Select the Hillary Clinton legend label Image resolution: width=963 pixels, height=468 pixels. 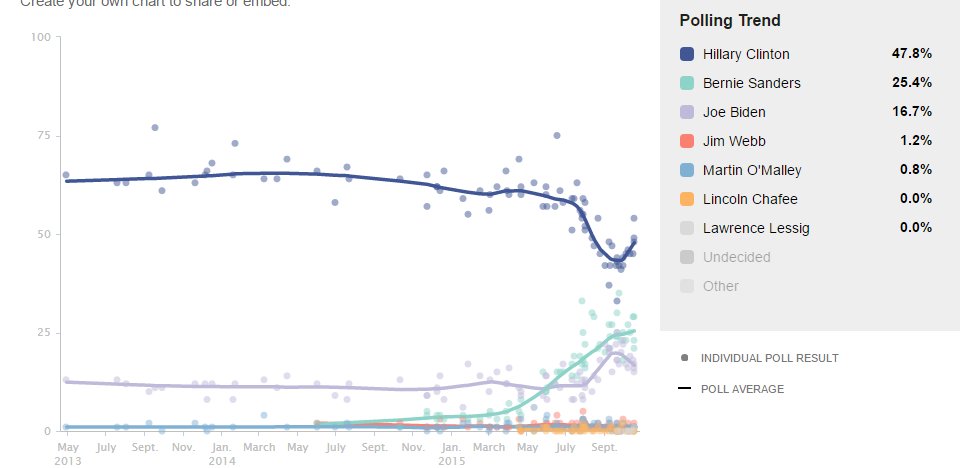point(746,54)
